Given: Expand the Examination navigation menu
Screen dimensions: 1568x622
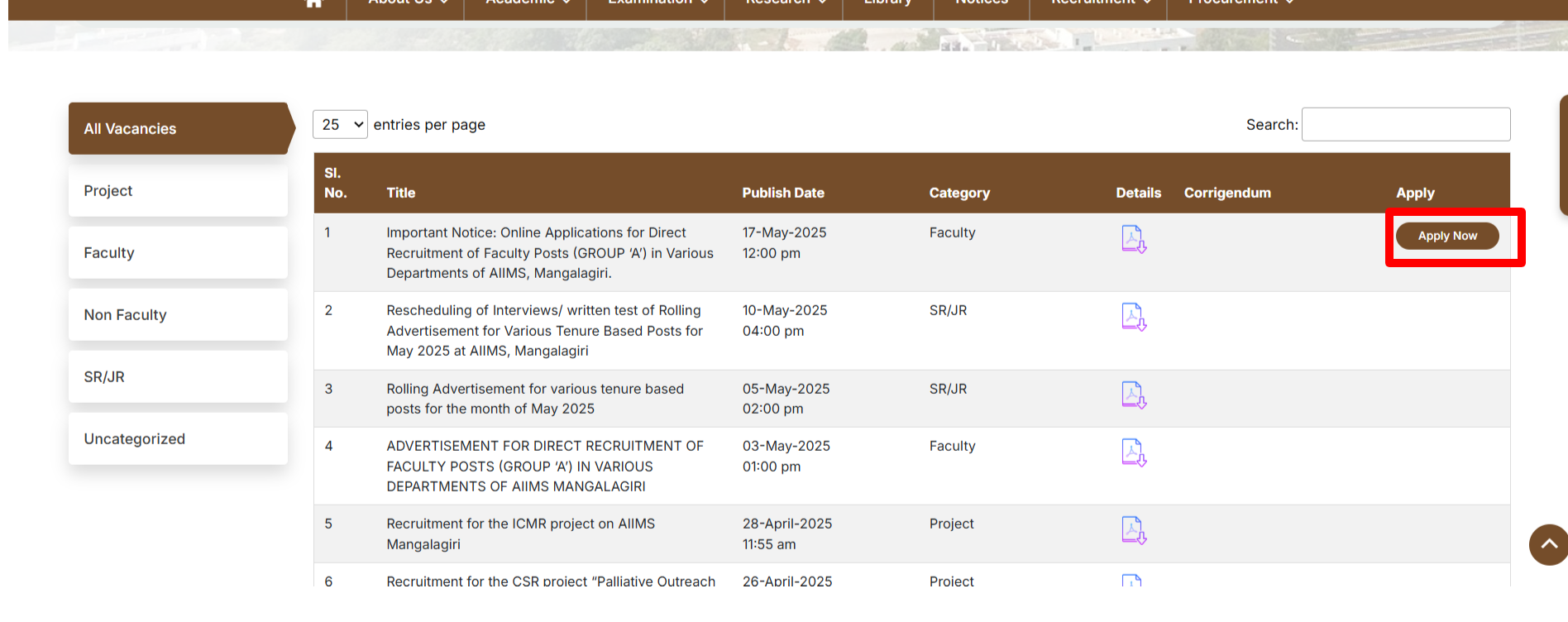Looking at the screenshot, I should point(657,3).
